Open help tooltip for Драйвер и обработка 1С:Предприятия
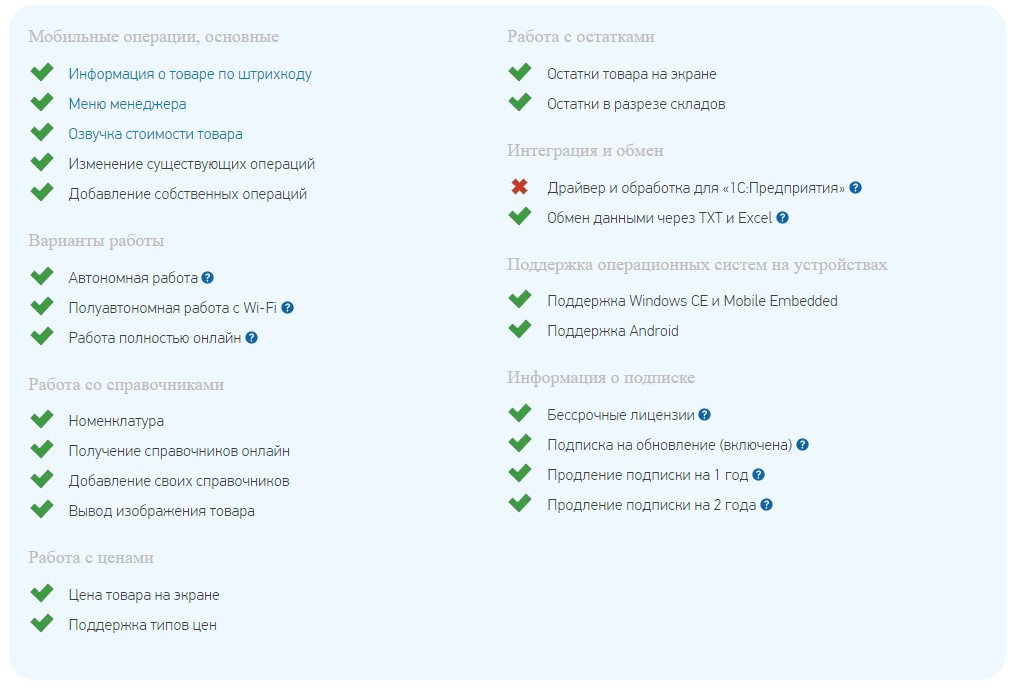This screenshot has width=1018, height=692. 856,188
